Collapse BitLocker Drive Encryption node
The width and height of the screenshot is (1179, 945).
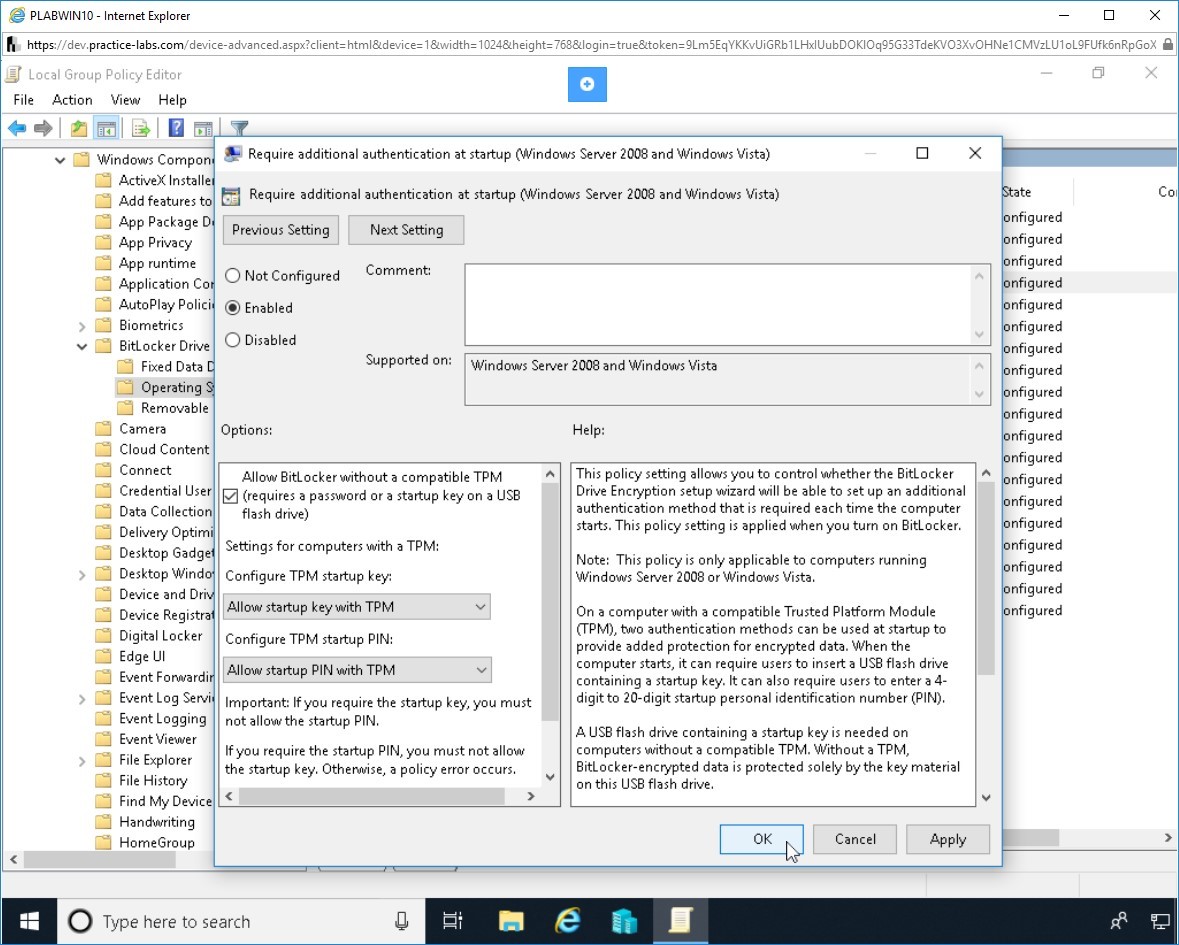tap(82, 346)
